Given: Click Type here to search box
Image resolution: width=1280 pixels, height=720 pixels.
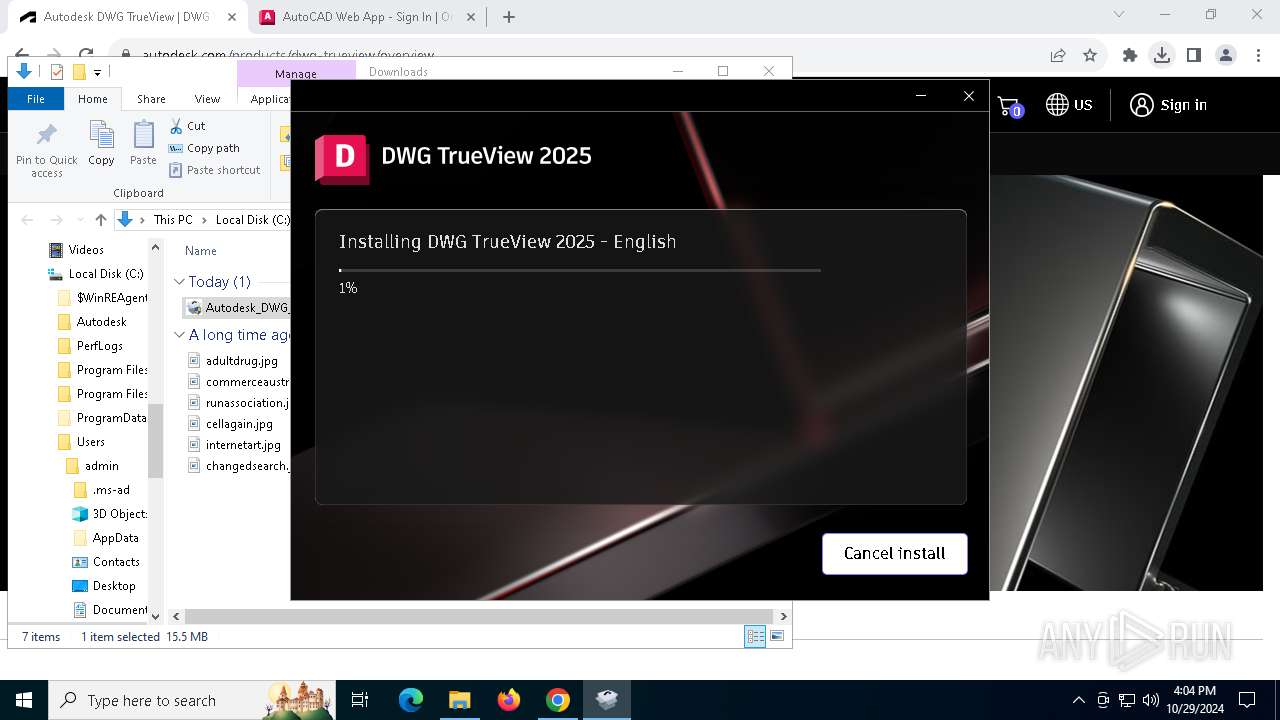Looking at the screenshot, I should 190,700.
